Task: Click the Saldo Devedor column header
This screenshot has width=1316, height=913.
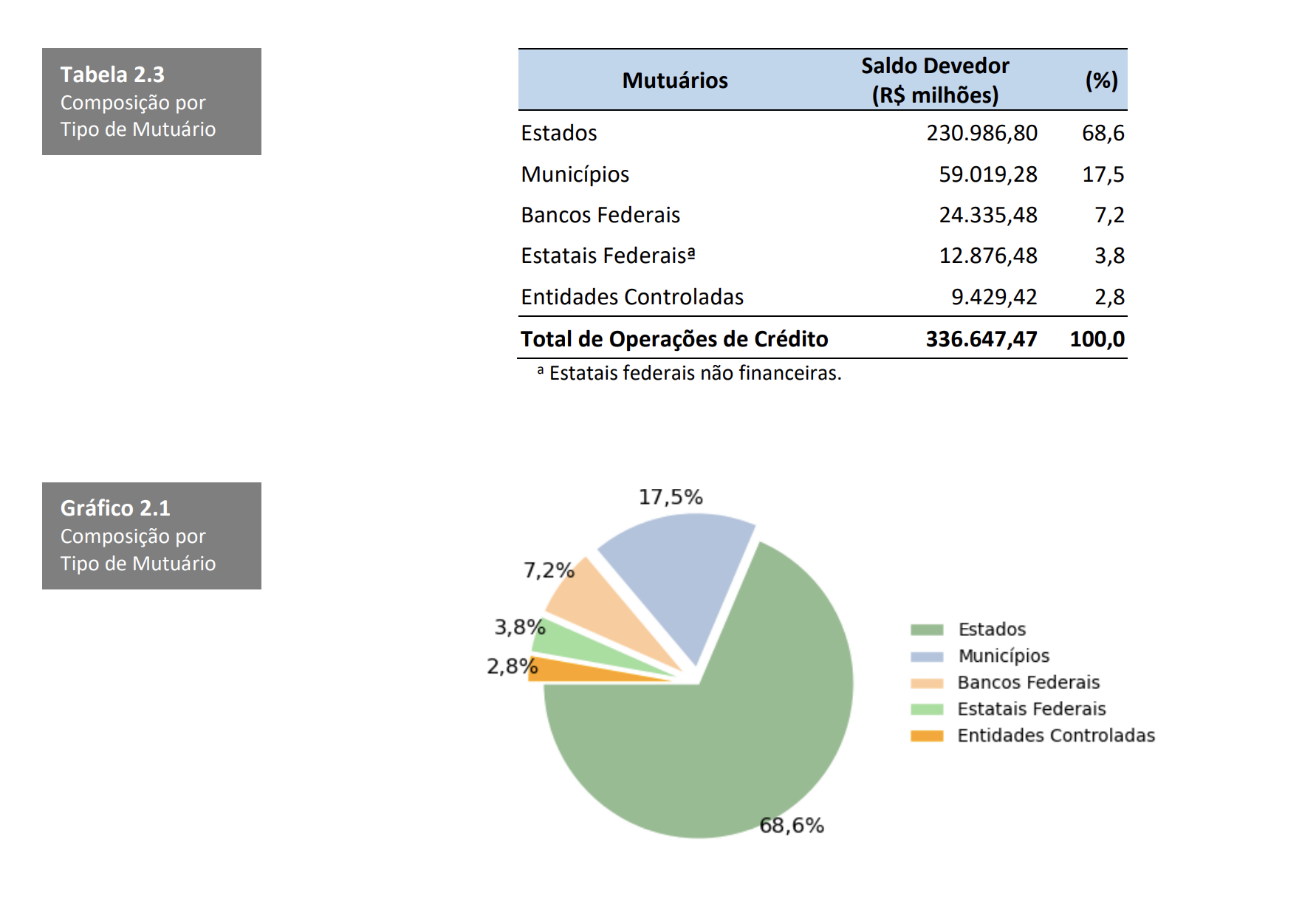Action: click(934, 81)
